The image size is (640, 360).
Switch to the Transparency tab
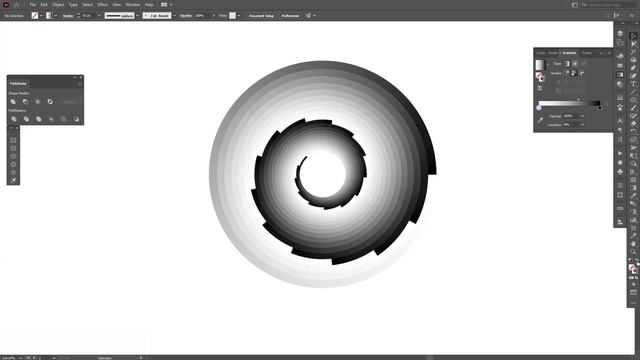(x=587, y=53)
